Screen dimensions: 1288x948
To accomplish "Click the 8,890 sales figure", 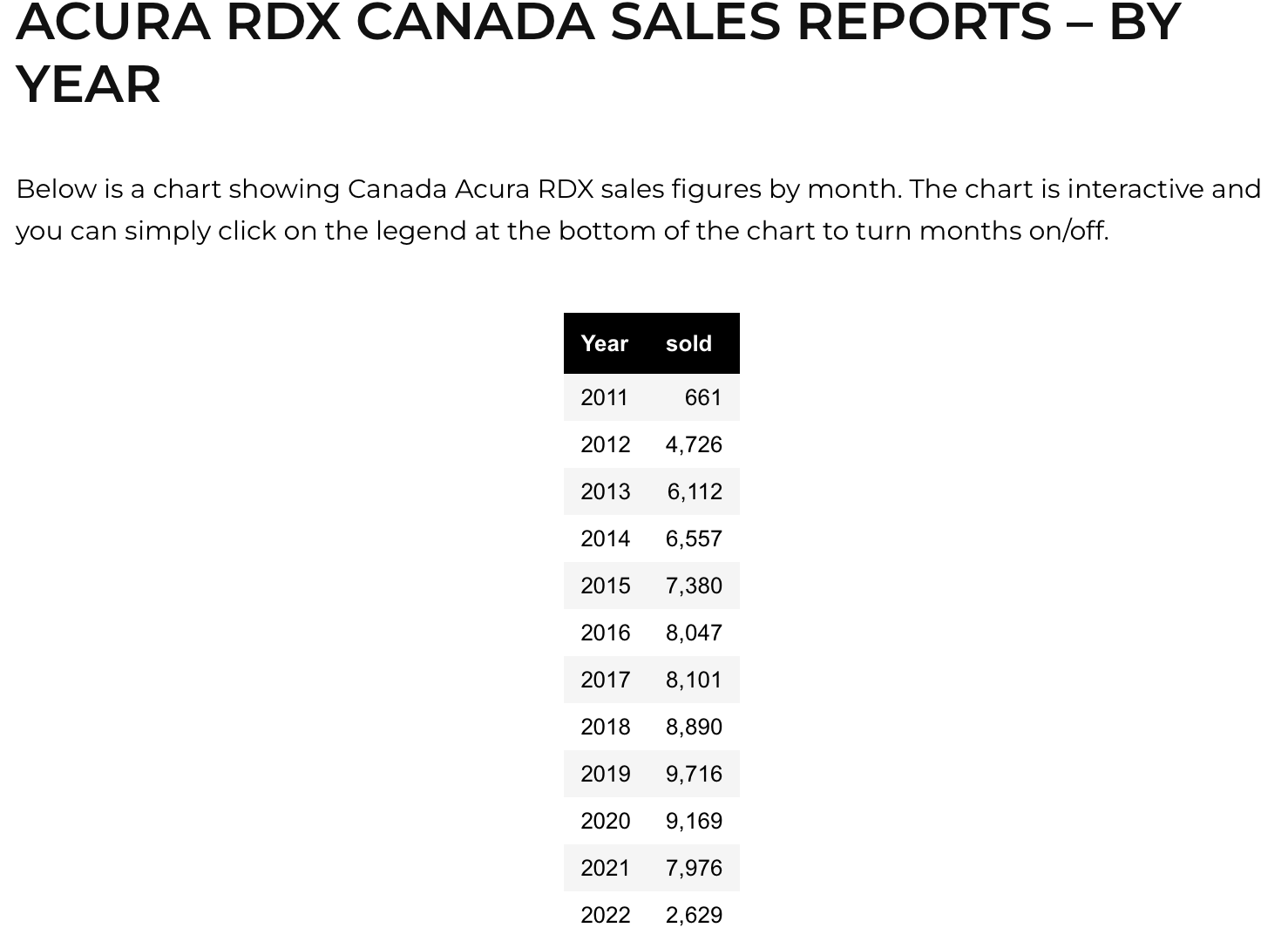I will [694, 728].
